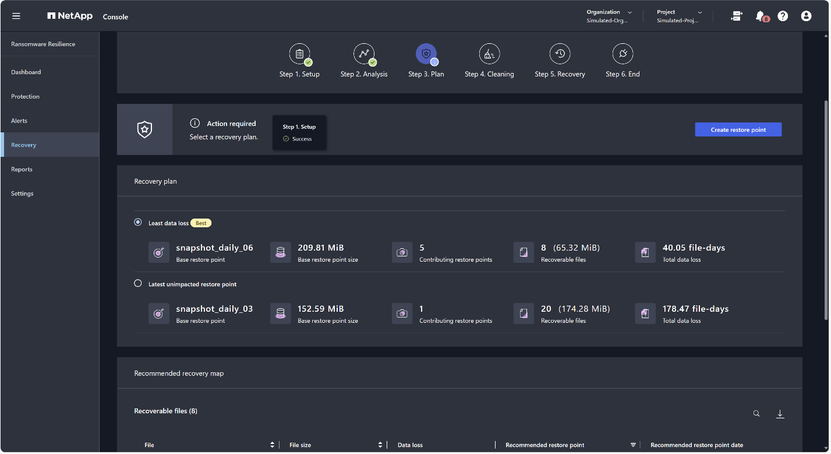Click the Step 2 Analysis icon

click(364, 54)
